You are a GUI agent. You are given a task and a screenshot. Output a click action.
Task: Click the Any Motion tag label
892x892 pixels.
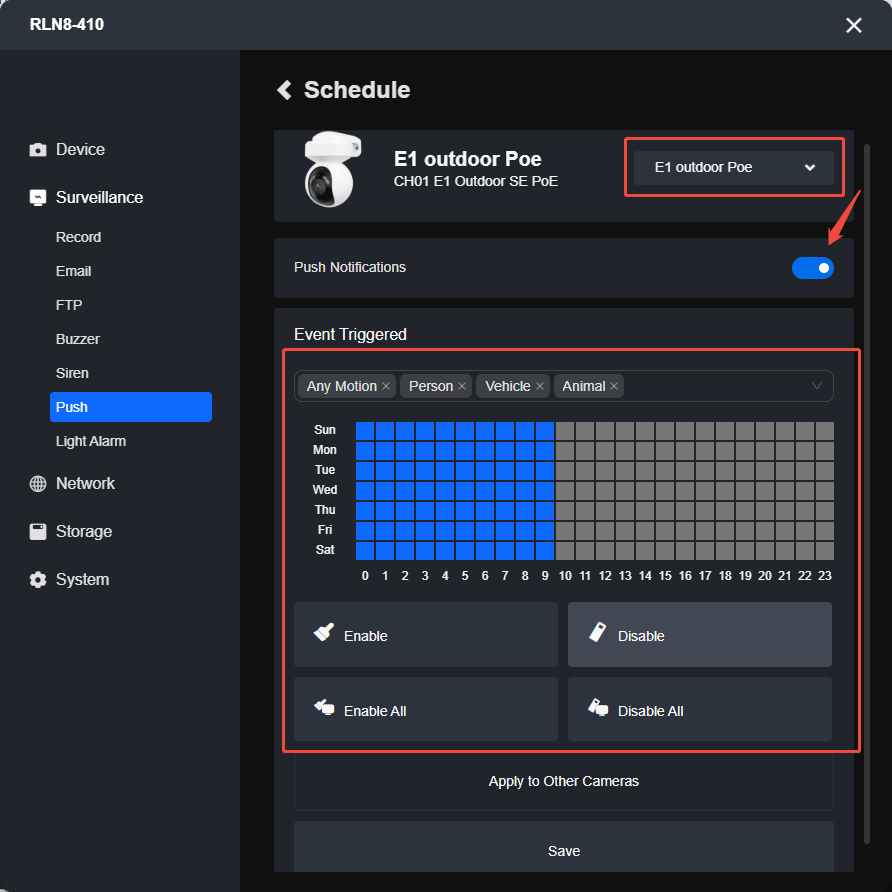[341, 386]
